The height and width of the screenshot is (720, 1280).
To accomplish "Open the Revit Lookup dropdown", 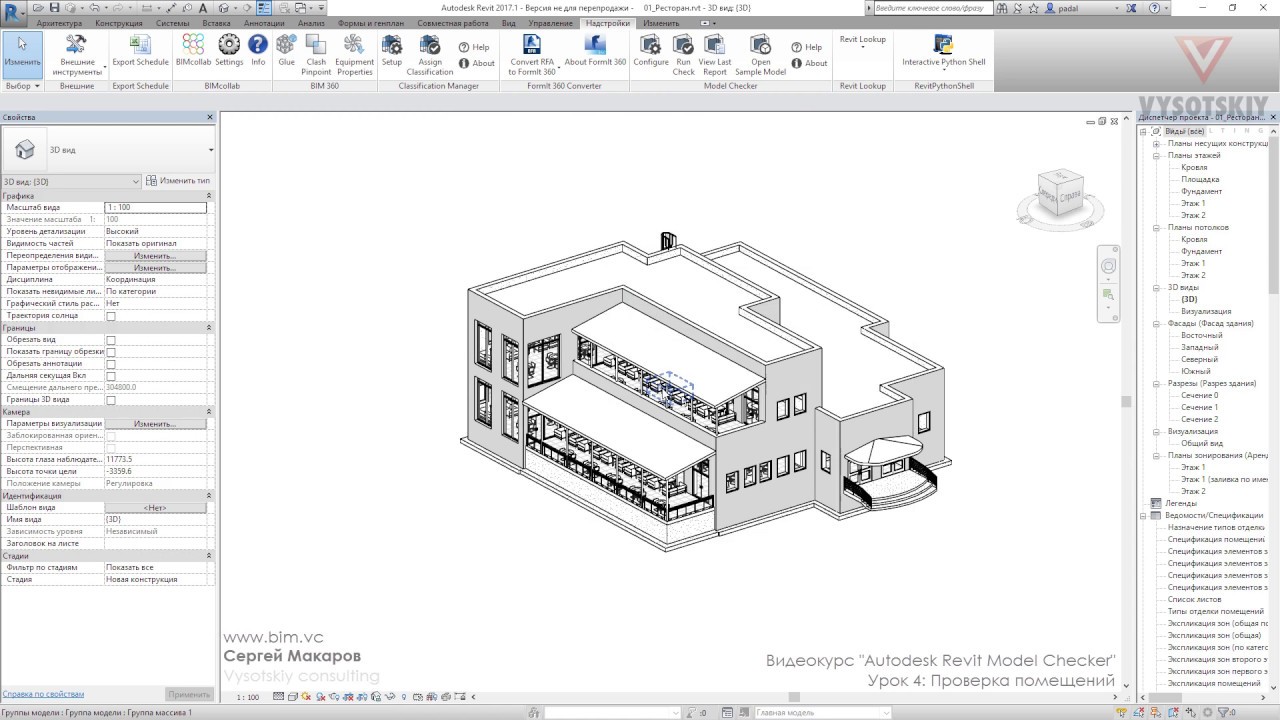I will click(x=862, y=43).
